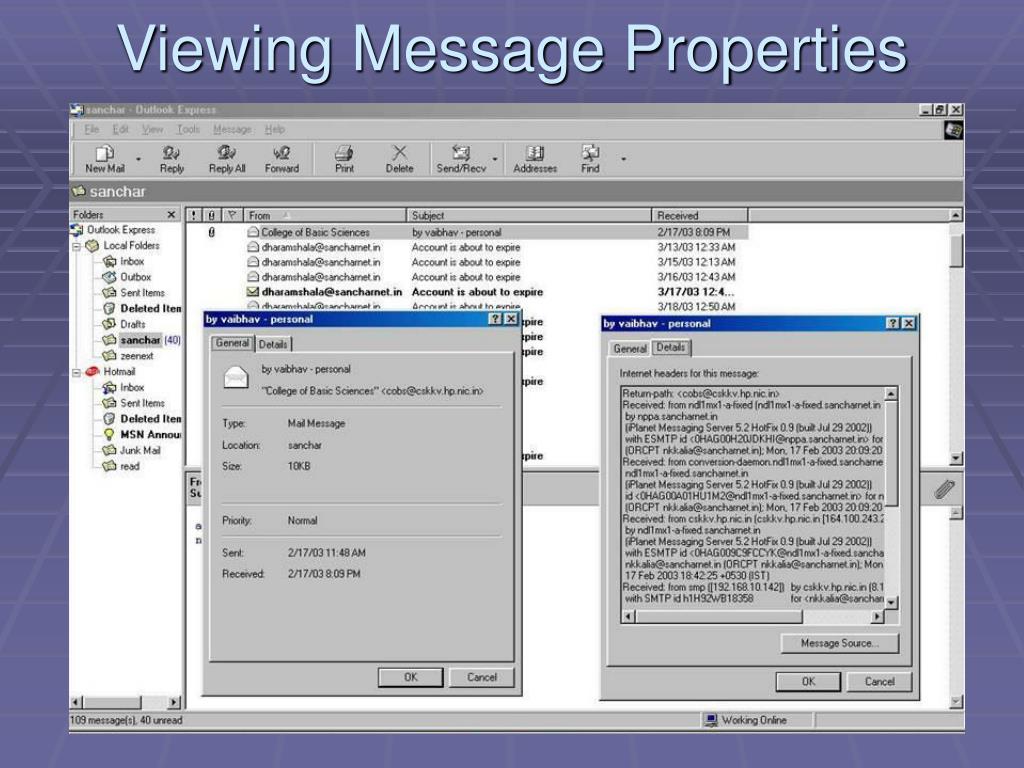Select Inbox under Local Folders

click(124, 261)
